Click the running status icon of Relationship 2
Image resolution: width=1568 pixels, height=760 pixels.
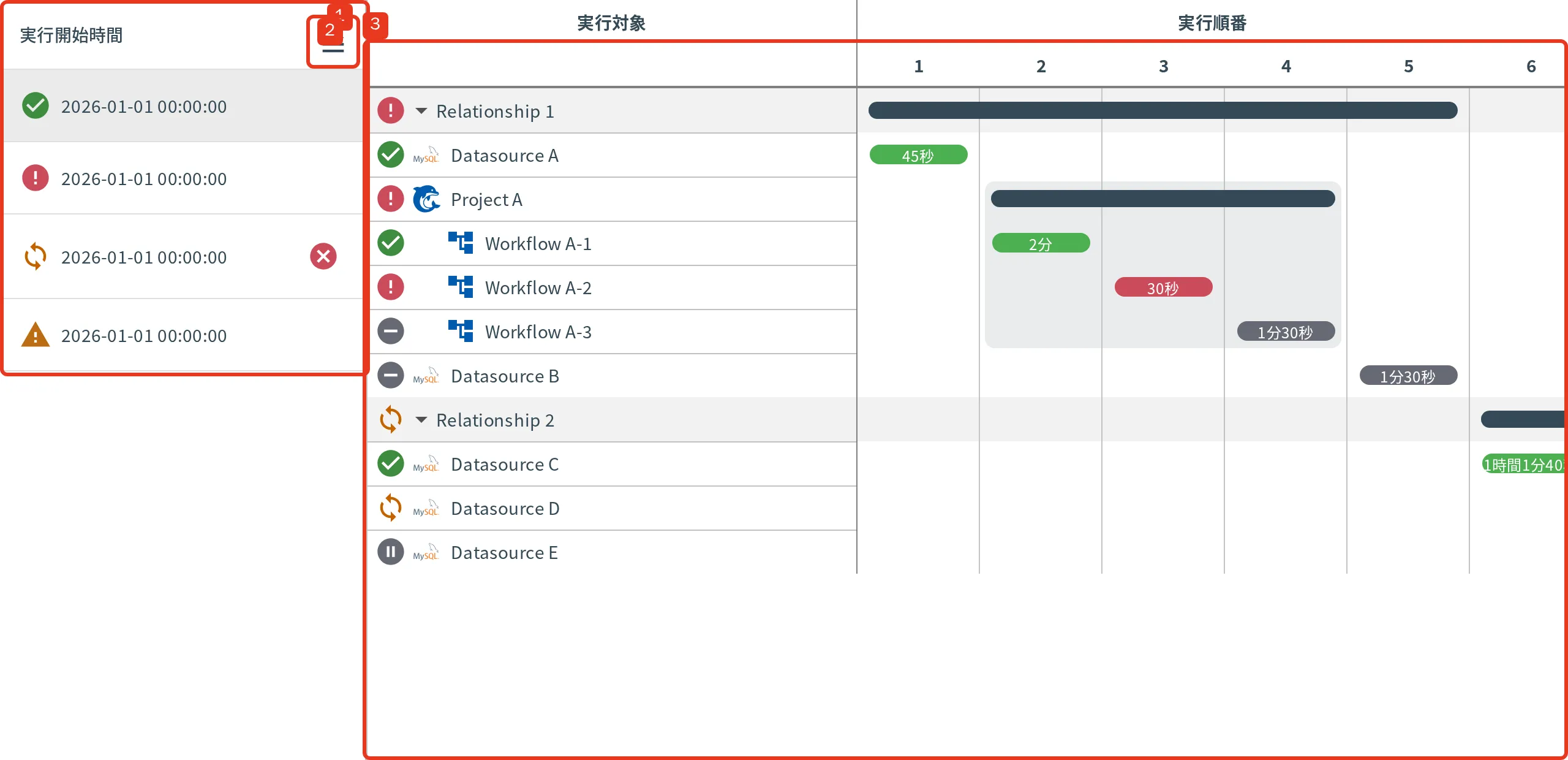coord(391,420)
